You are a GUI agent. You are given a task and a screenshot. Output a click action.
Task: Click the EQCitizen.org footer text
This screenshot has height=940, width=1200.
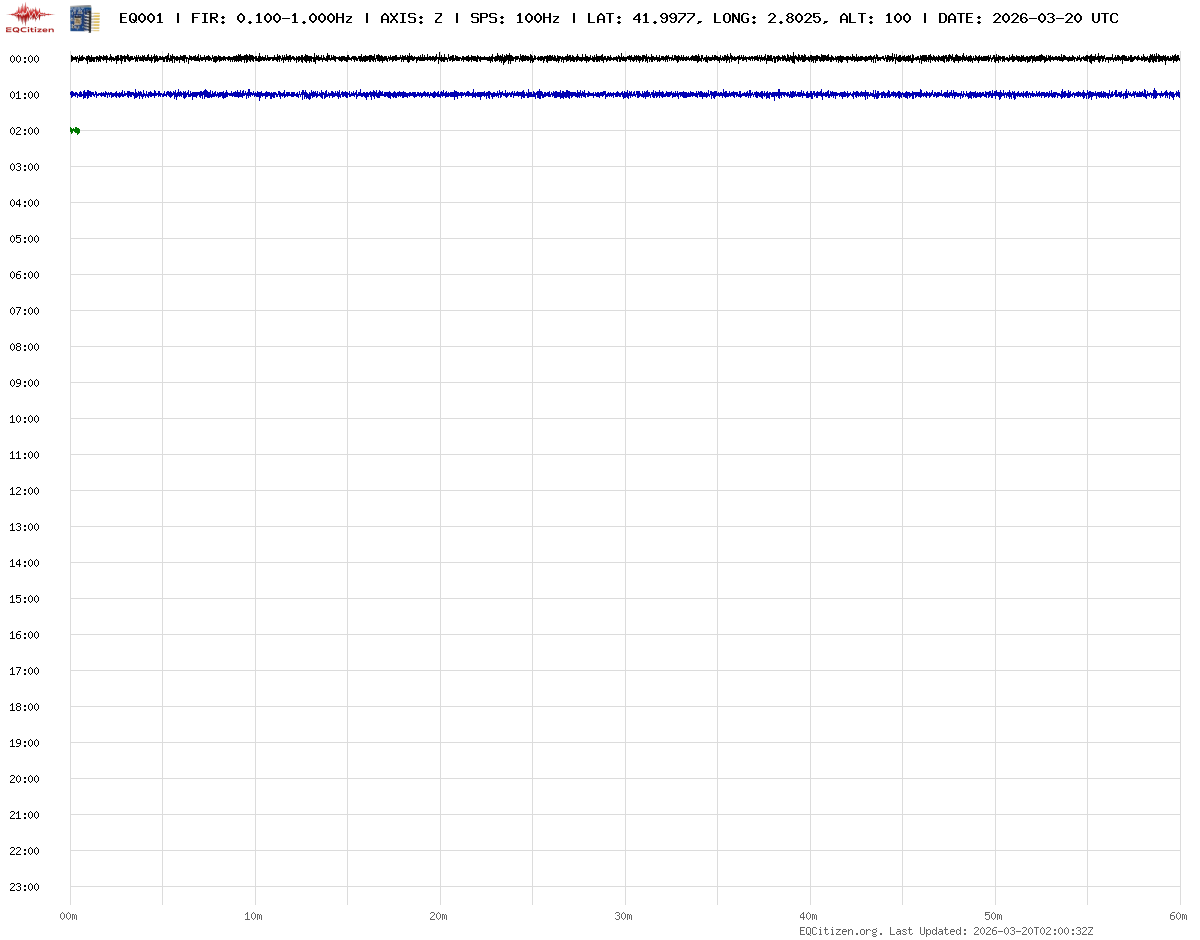pyautogui.click(x=840, y=931)
